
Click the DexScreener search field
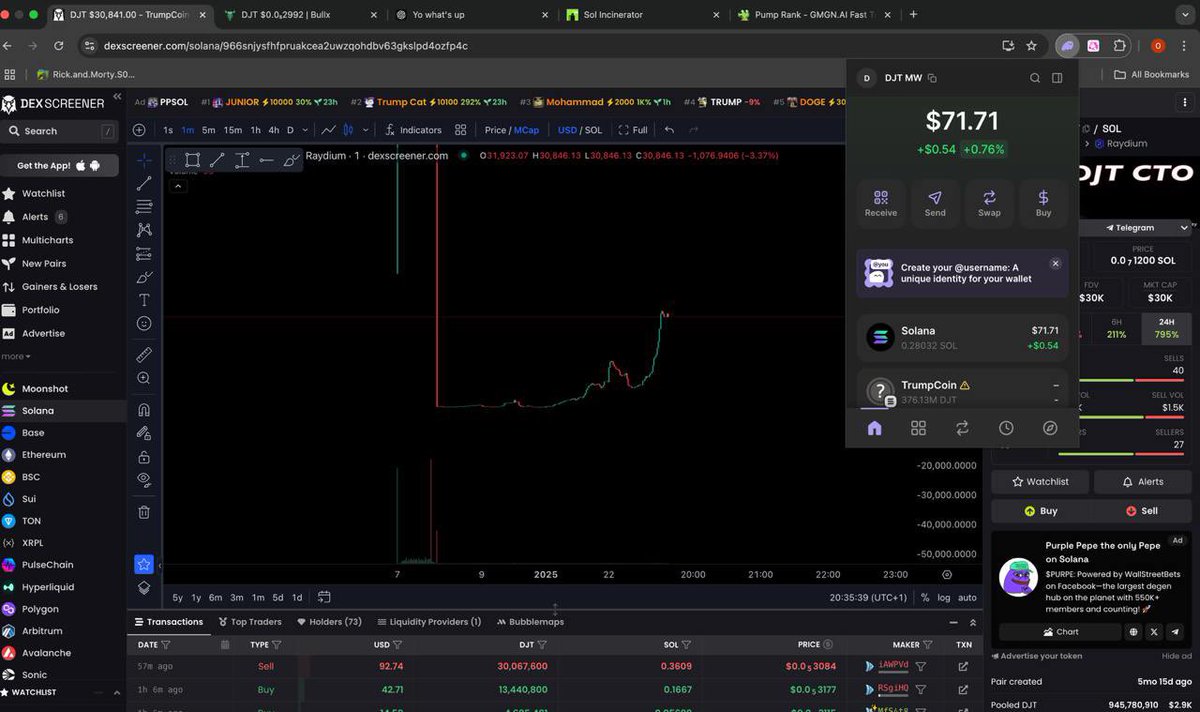tap(59, 131)
